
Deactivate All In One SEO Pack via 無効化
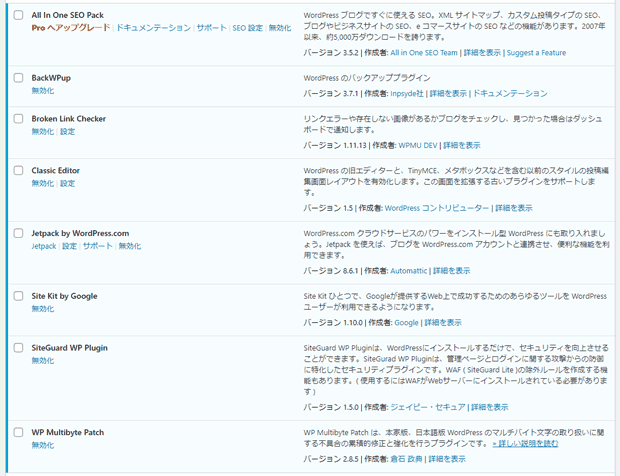click(280, 28)
